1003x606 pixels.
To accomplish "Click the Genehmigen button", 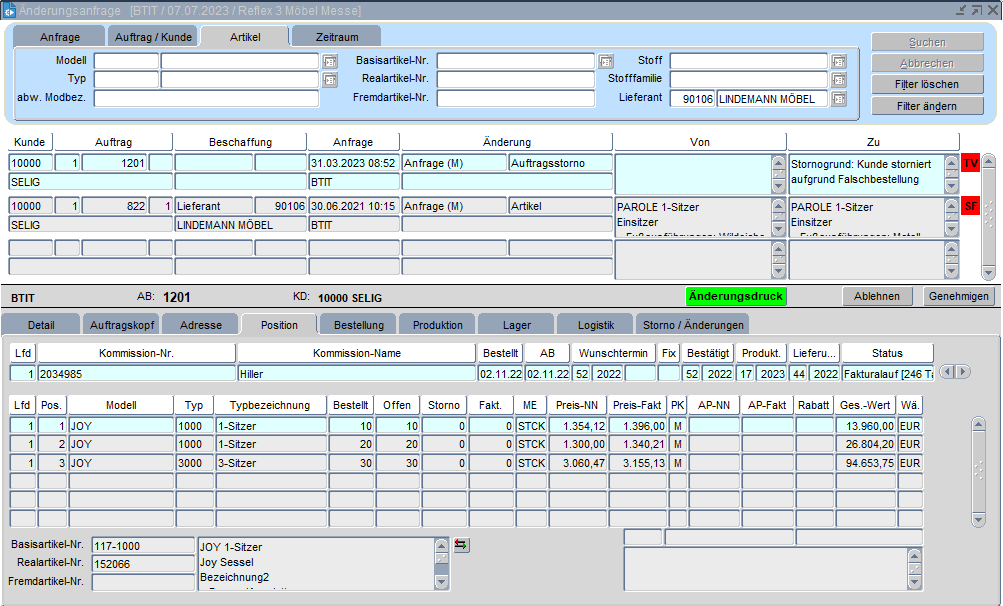I will 959,296.
